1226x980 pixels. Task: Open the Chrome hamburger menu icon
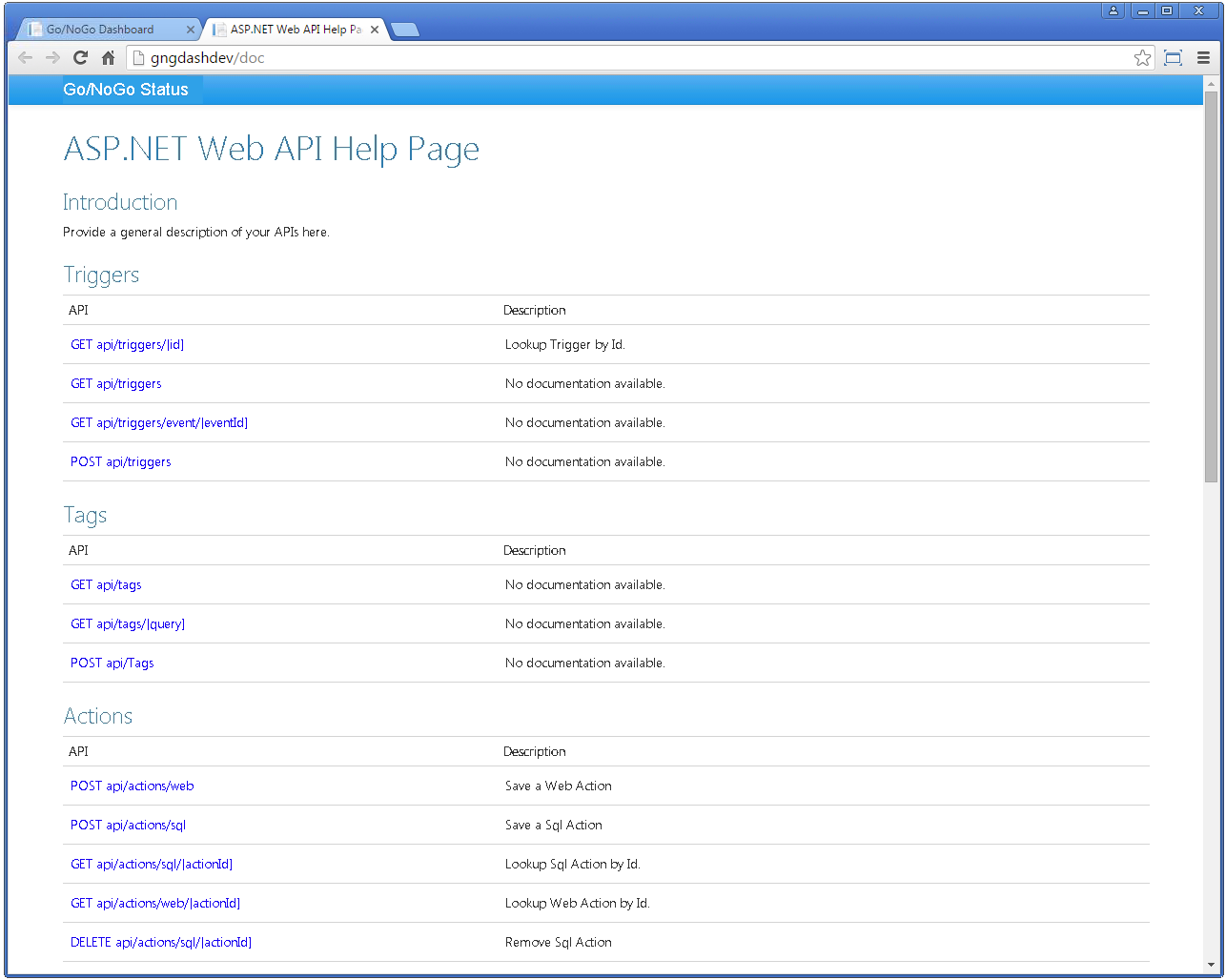(1203, 58)
